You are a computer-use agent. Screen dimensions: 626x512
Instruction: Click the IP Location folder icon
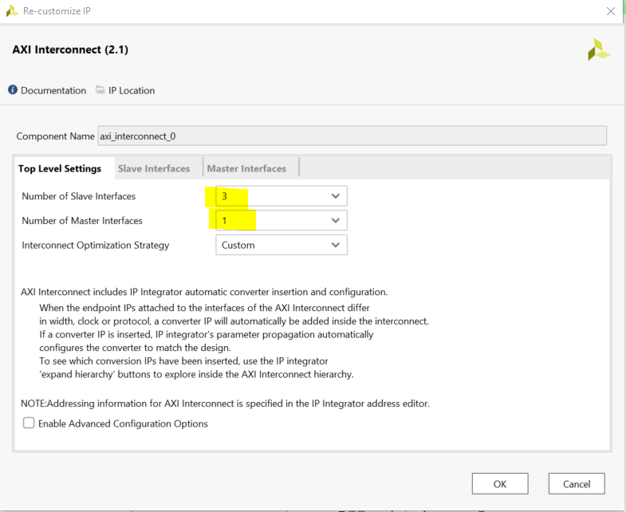click(x=100, y=90)
